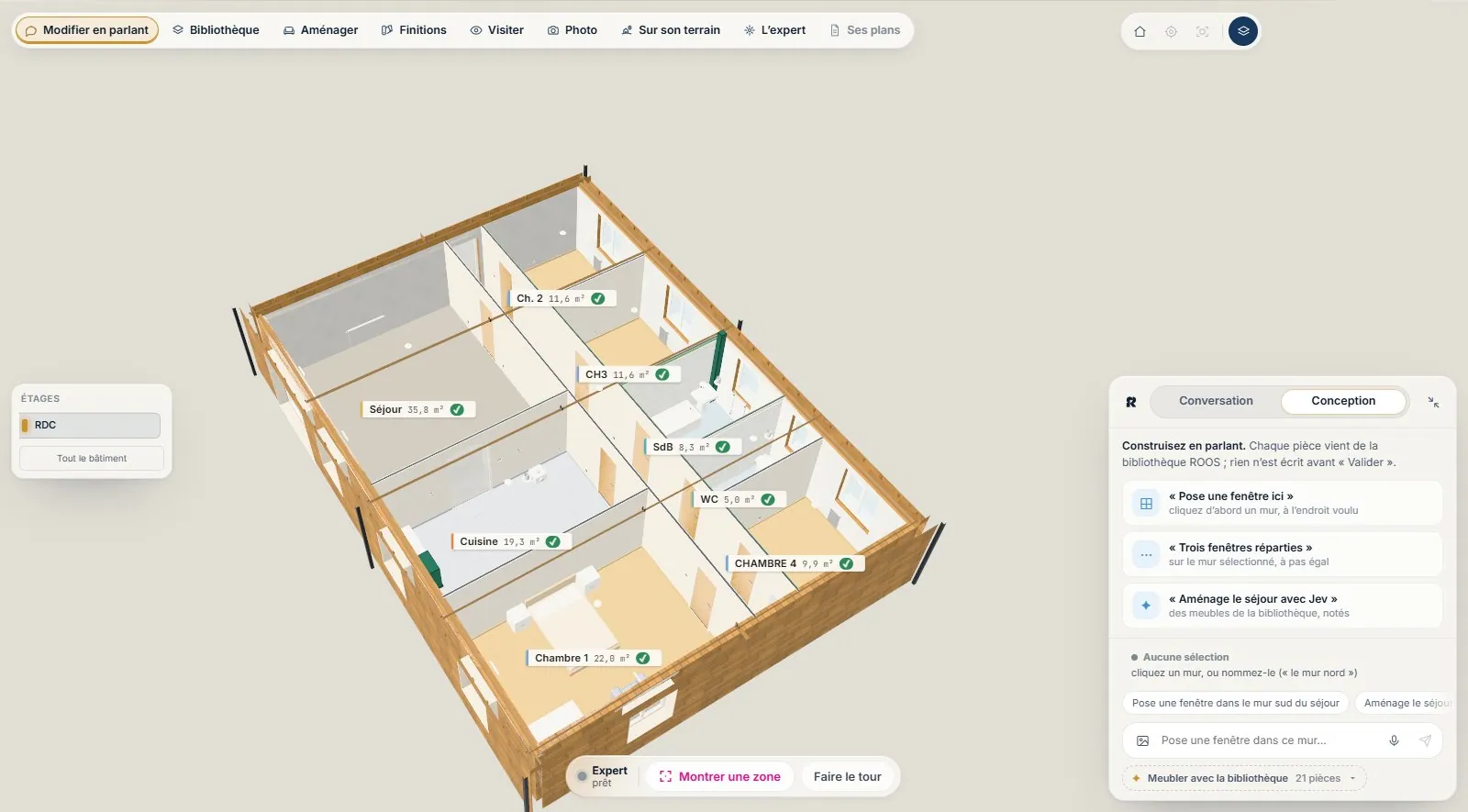Open the Photo mode
Viewport: 1468px width, 812px height.
(573, 30)
